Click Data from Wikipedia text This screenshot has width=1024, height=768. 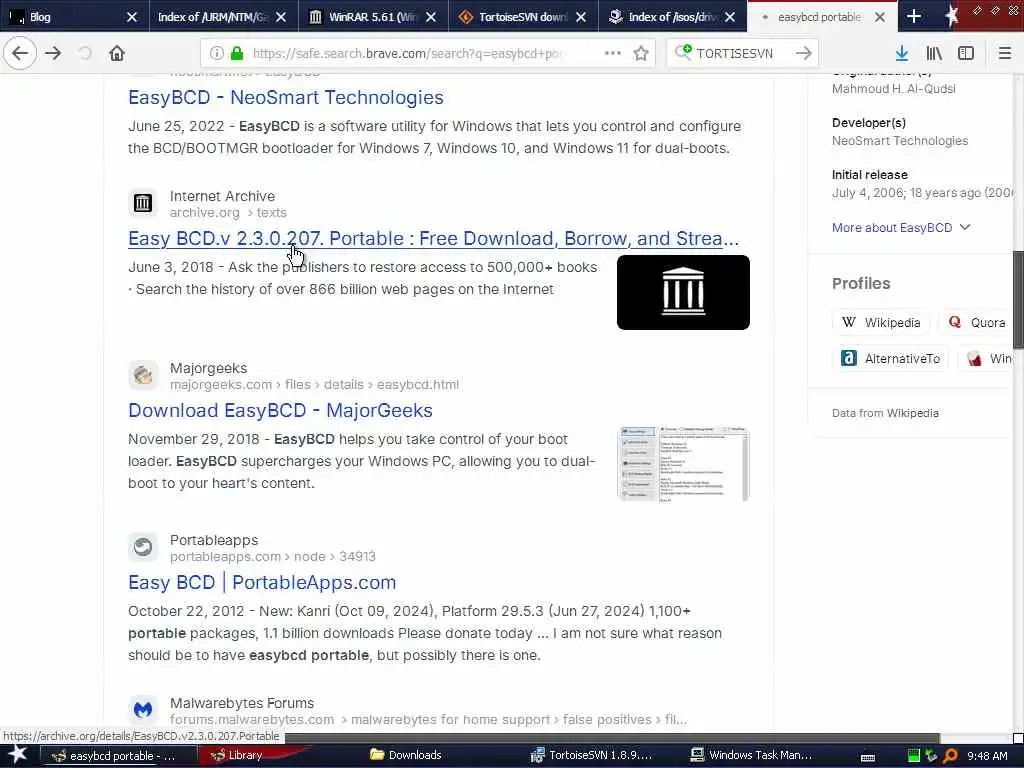(885, 413)
